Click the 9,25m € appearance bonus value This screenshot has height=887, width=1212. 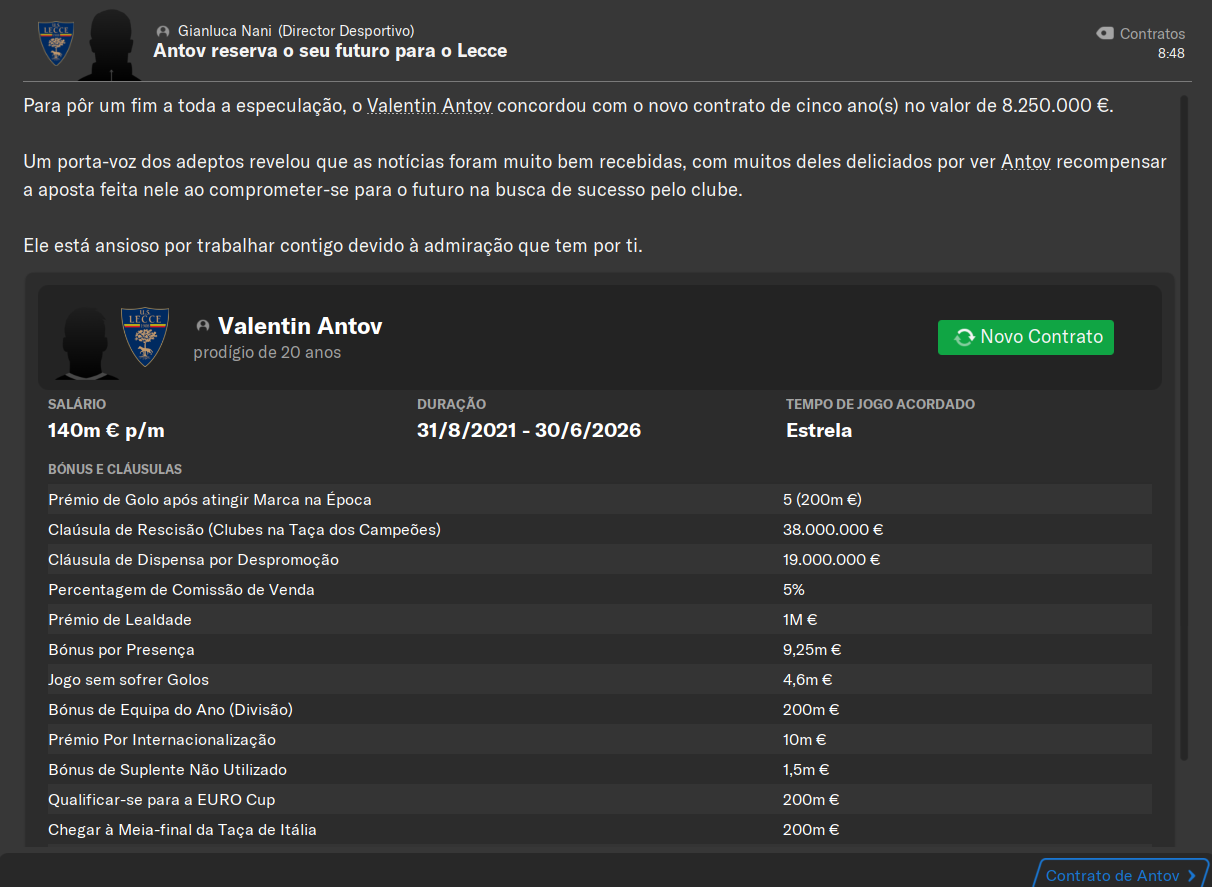click(812, 649)
